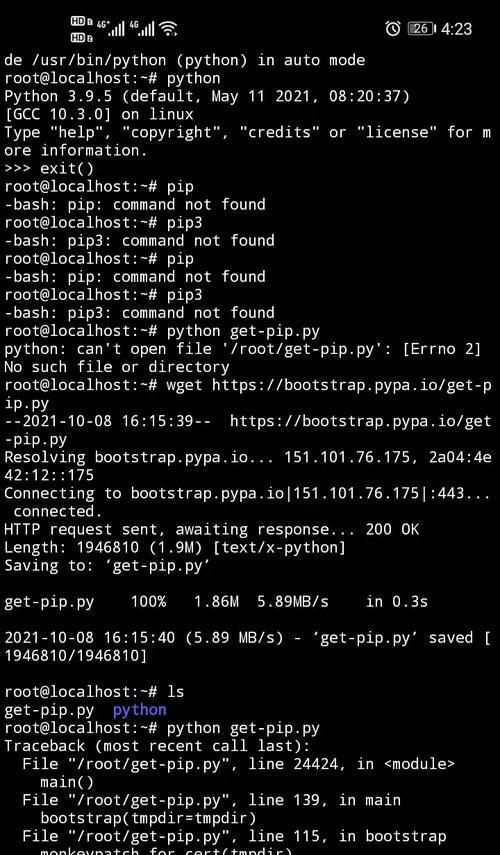The height and width of the screenshot is (855, 500).
Task: Tap the second 4G signal strength icon
Action: (142, 28)
